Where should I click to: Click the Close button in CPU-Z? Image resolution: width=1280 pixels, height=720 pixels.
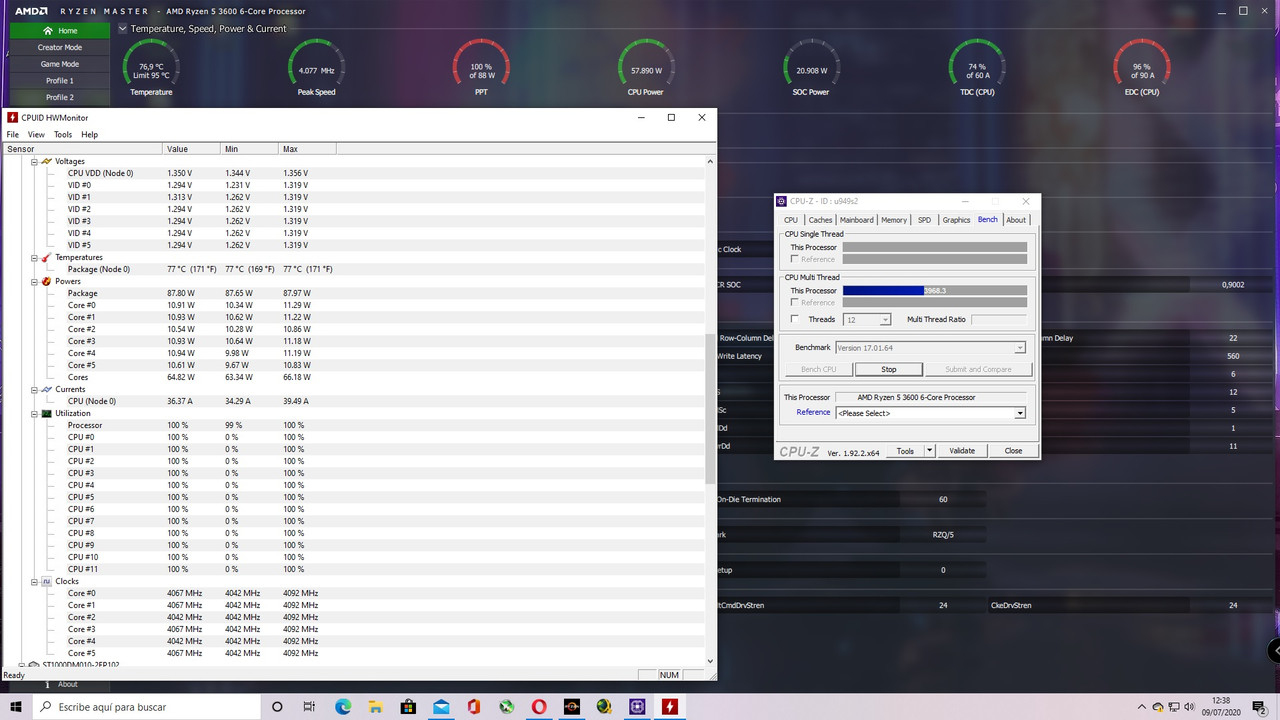tap(1013, 451)
